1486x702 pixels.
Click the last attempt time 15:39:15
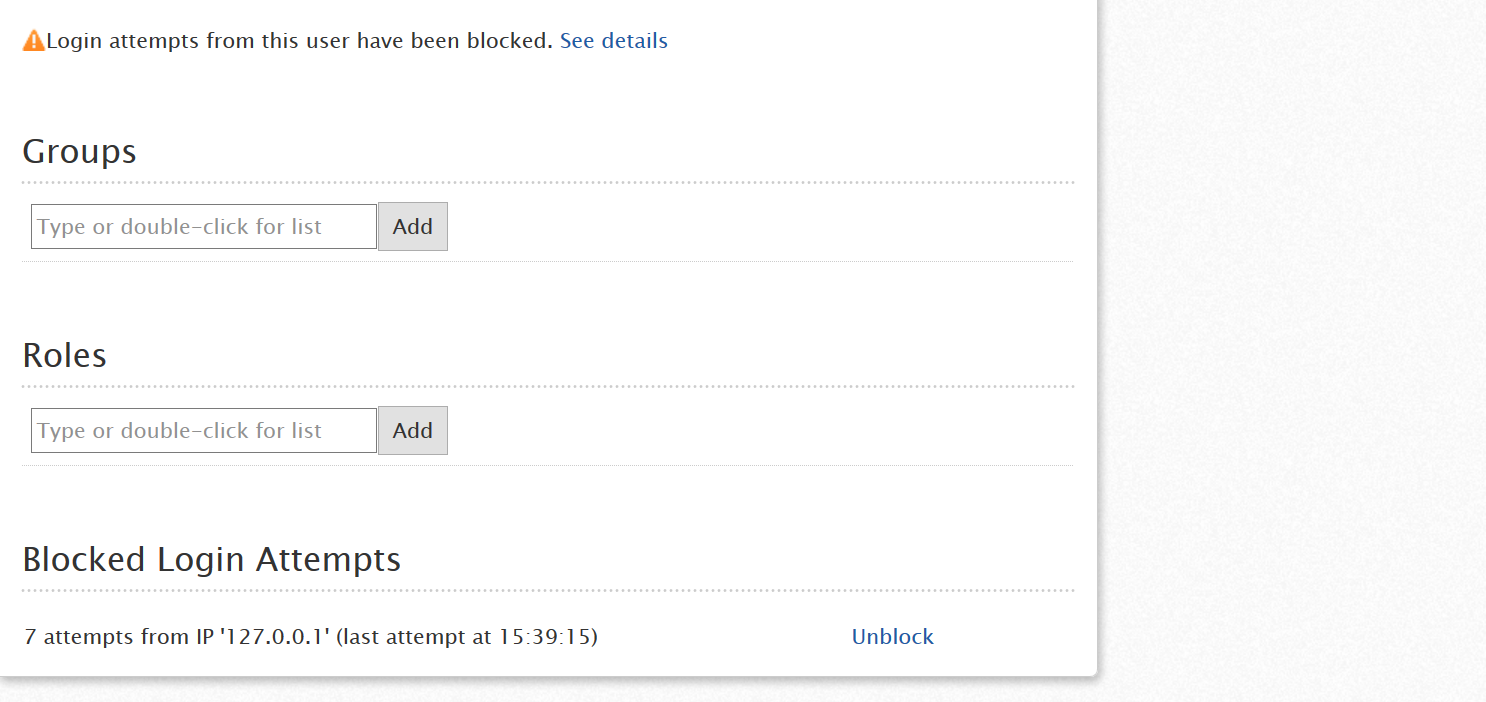point(545,637)
